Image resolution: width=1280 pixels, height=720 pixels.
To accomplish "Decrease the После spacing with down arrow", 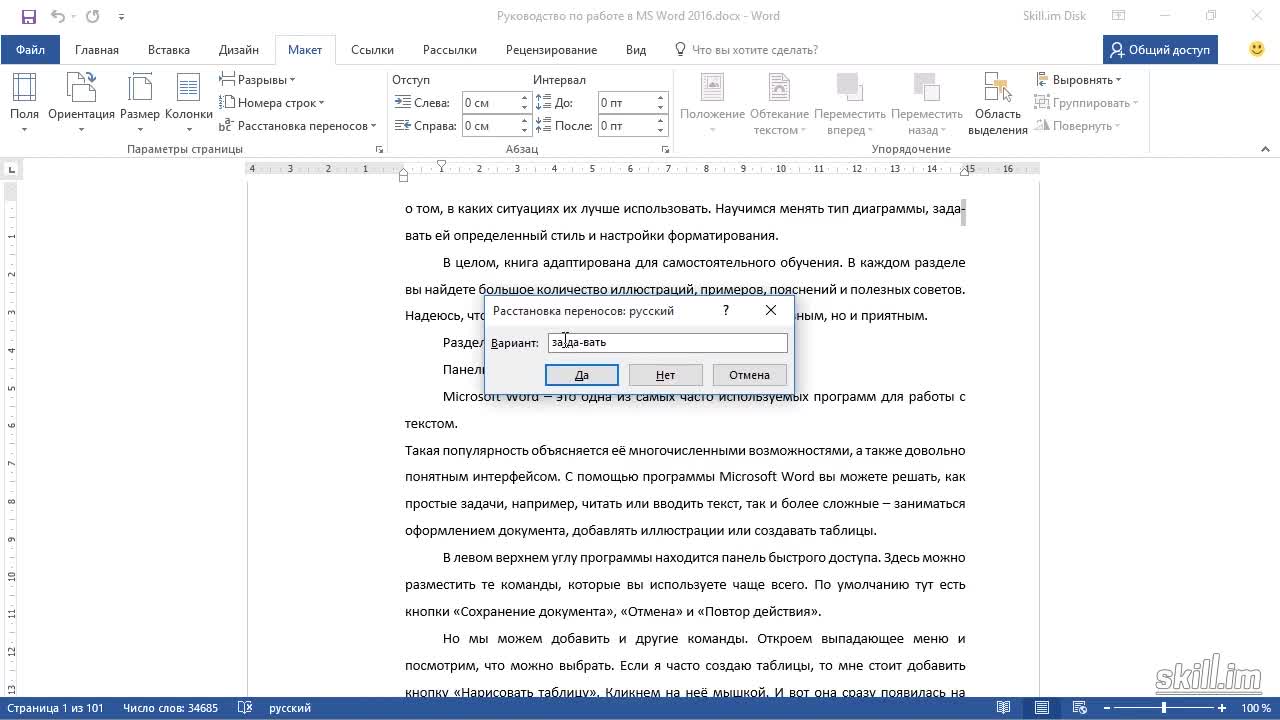I will (x=660, y=131).
